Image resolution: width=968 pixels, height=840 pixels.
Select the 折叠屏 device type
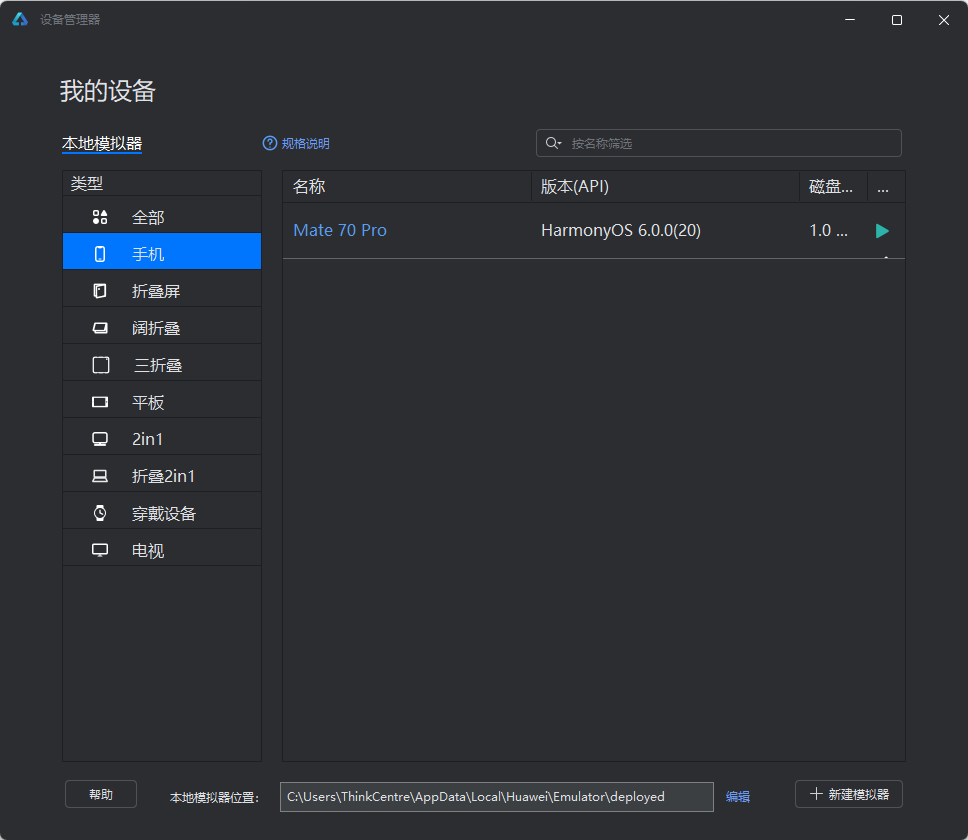(162, 288)
